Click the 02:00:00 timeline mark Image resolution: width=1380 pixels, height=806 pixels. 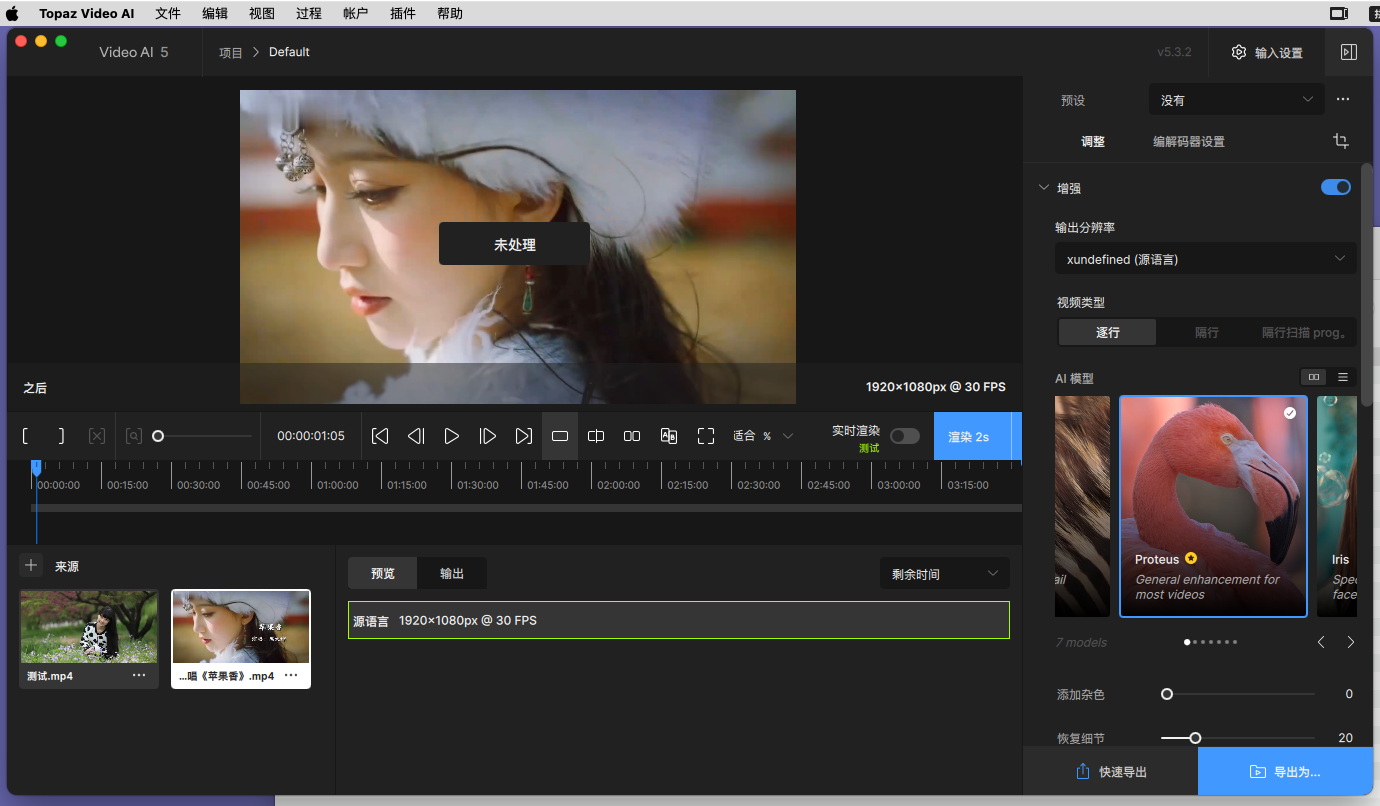coord(618,485)
